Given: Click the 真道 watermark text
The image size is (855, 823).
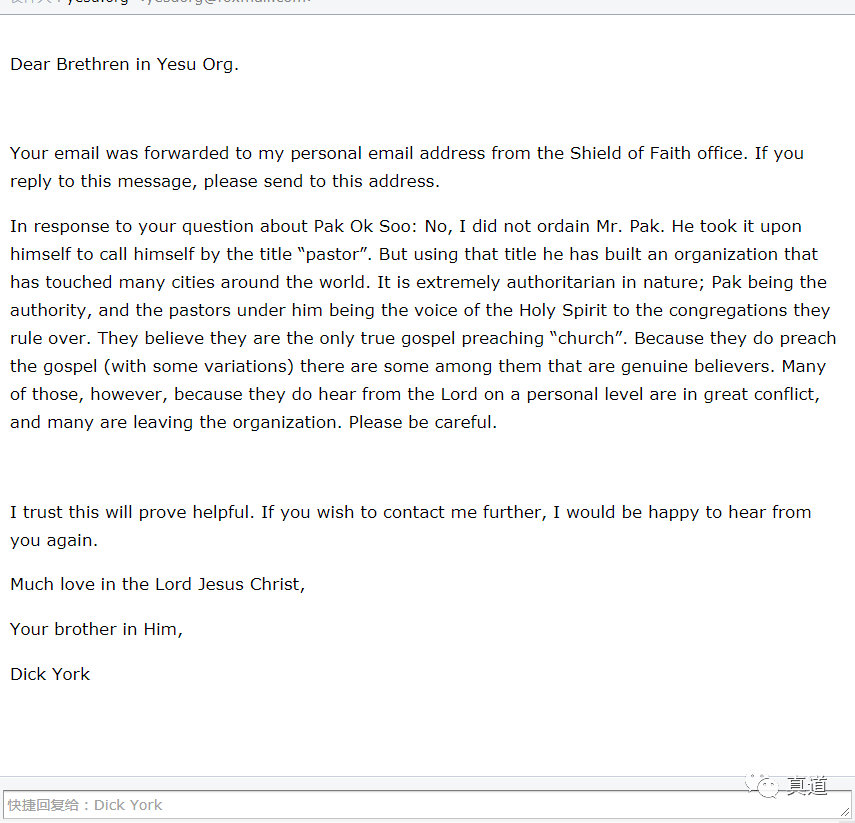Looking at the screenshot, I should coord(807,786).
